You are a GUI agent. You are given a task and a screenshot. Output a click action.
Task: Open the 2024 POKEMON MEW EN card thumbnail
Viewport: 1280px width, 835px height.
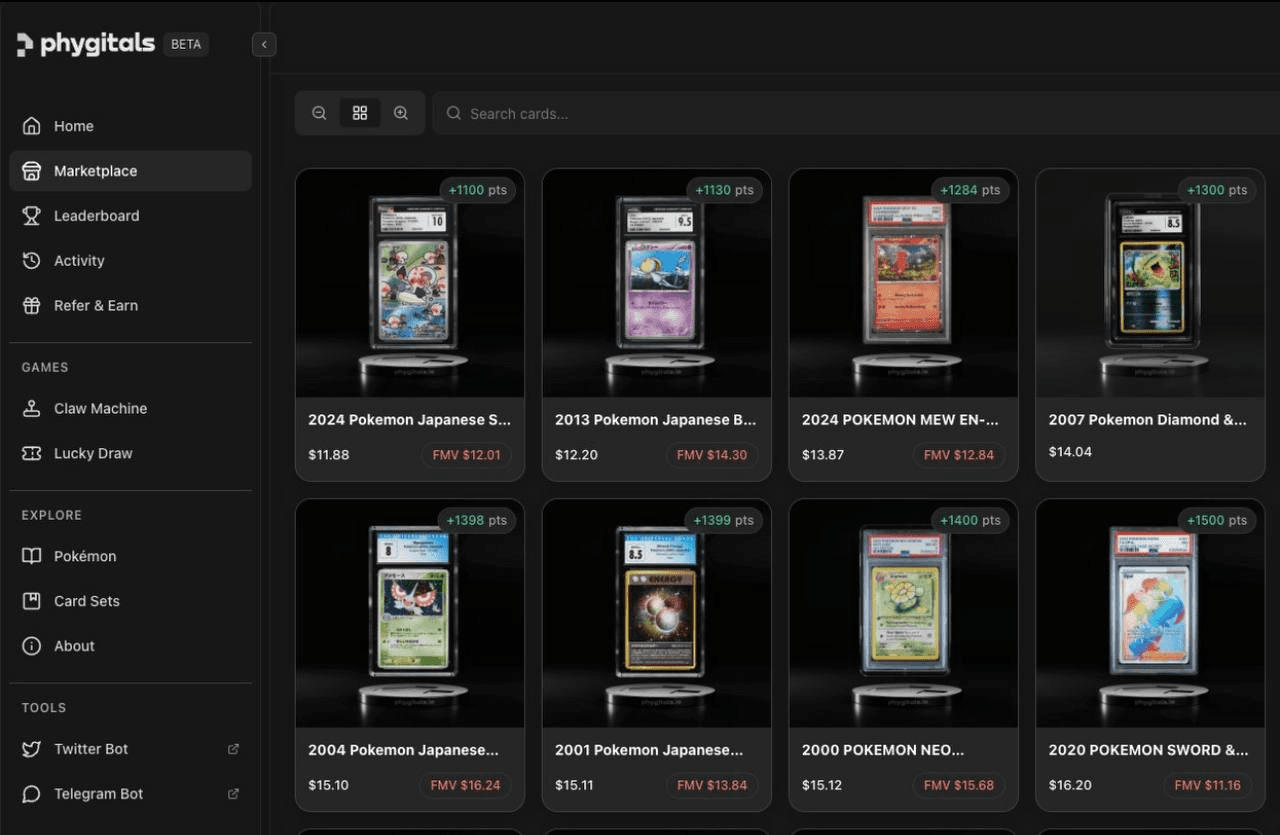(904, 283)
